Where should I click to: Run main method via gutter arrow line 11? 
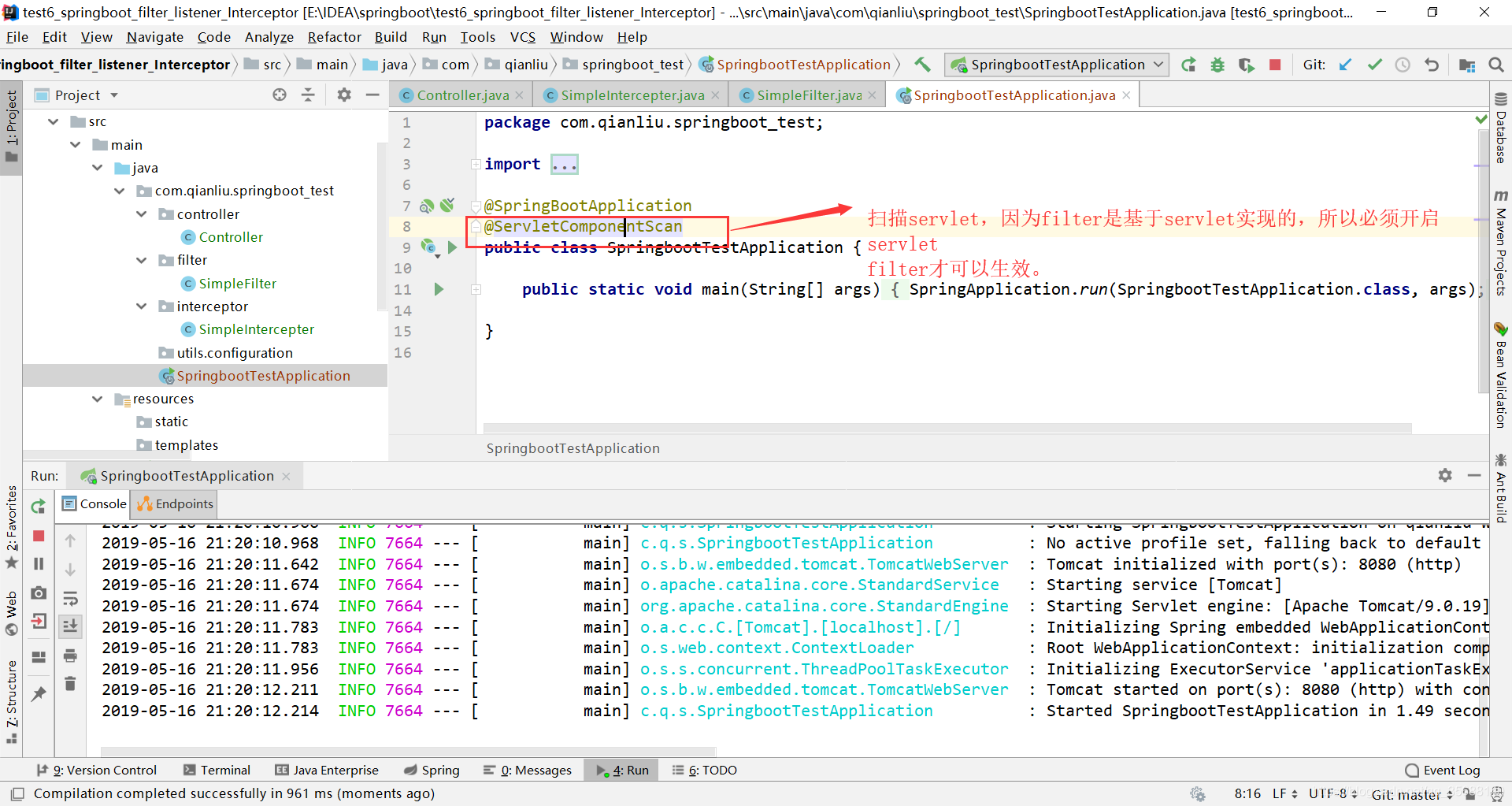(439, 289)
